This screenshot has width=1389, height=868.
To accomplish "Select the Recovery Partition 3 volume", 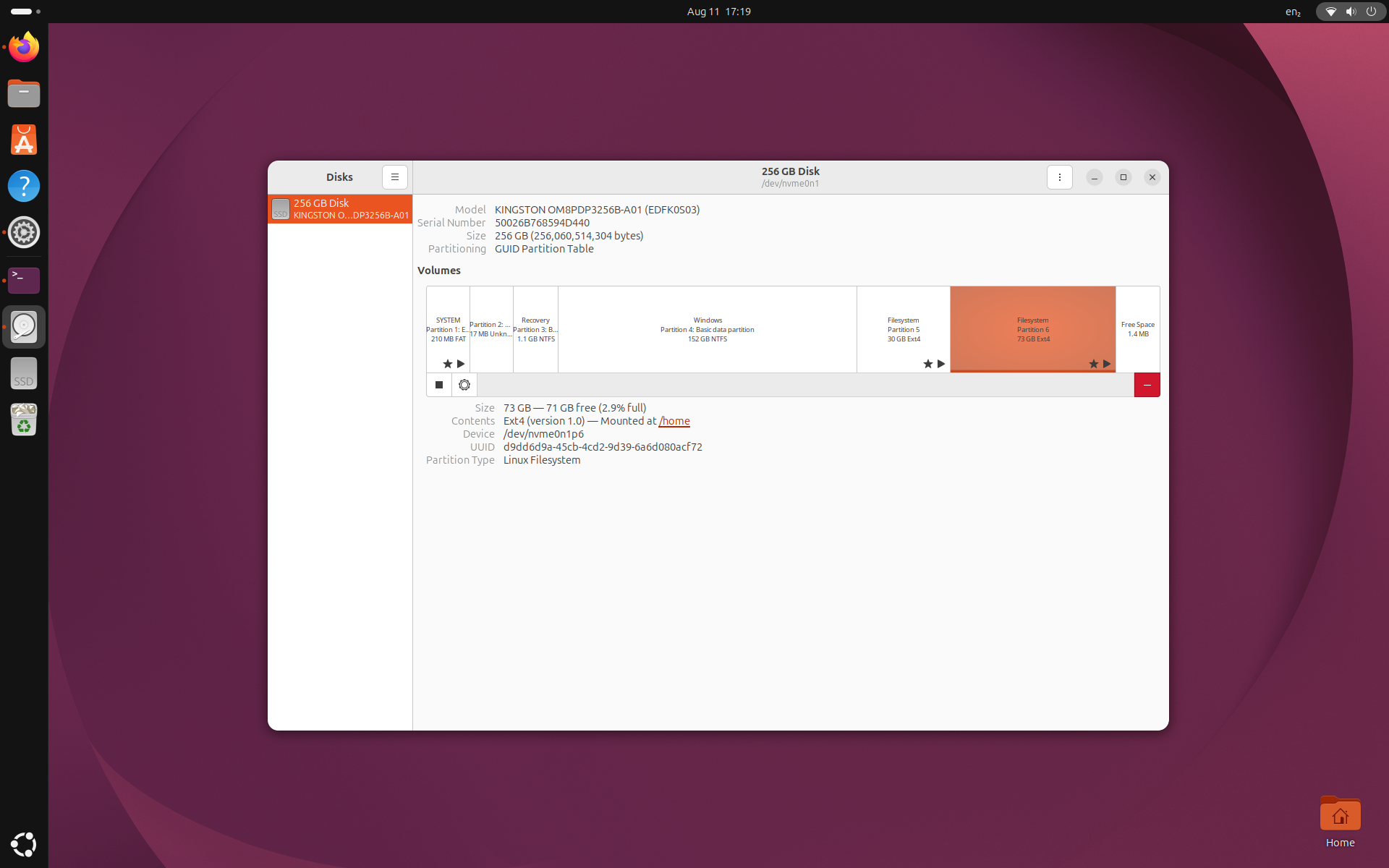I will tap(535, 329).
